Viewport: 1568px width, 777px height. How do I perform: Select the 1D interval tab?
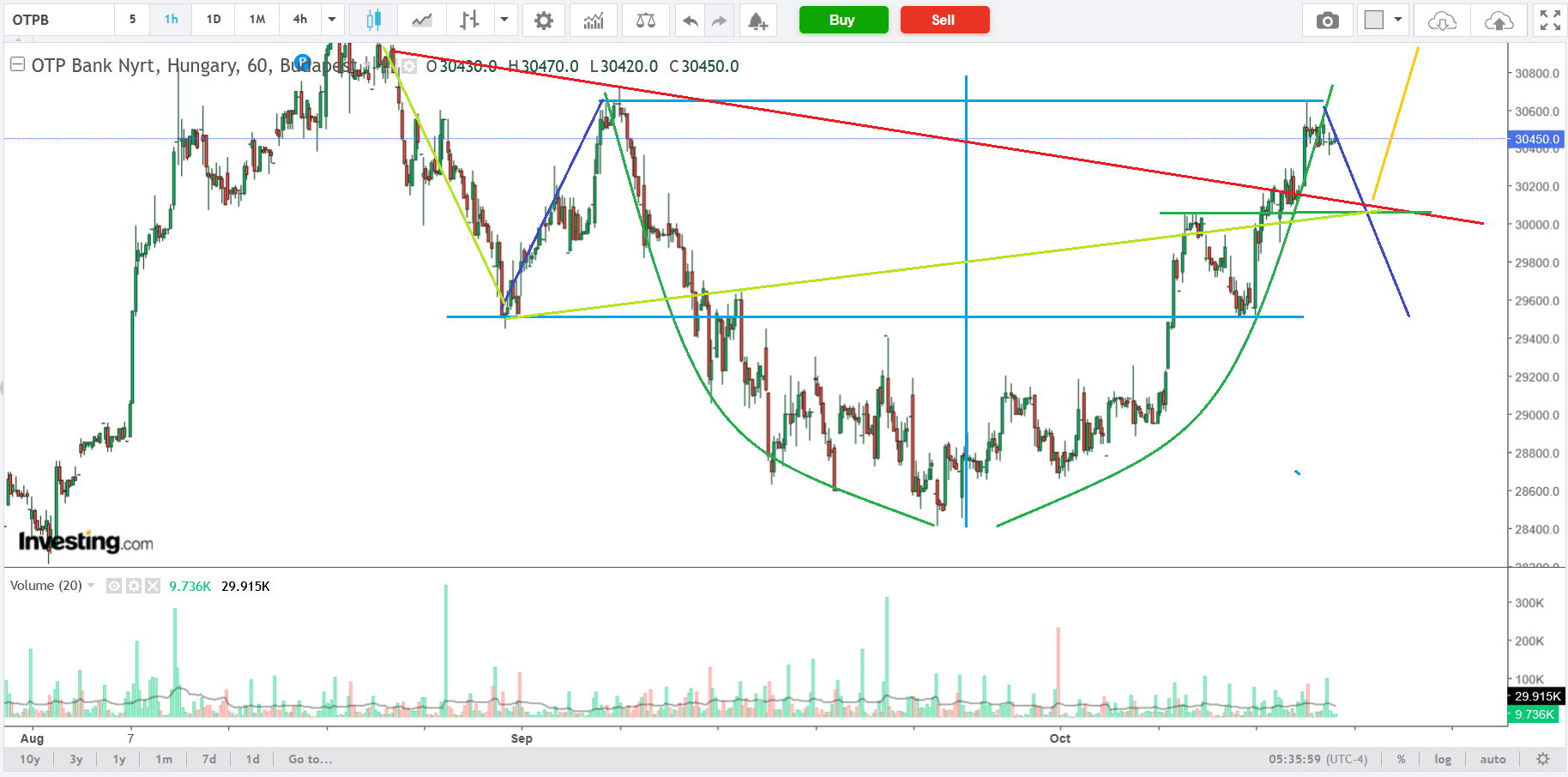pyautogui.click(x=214, y=20)
